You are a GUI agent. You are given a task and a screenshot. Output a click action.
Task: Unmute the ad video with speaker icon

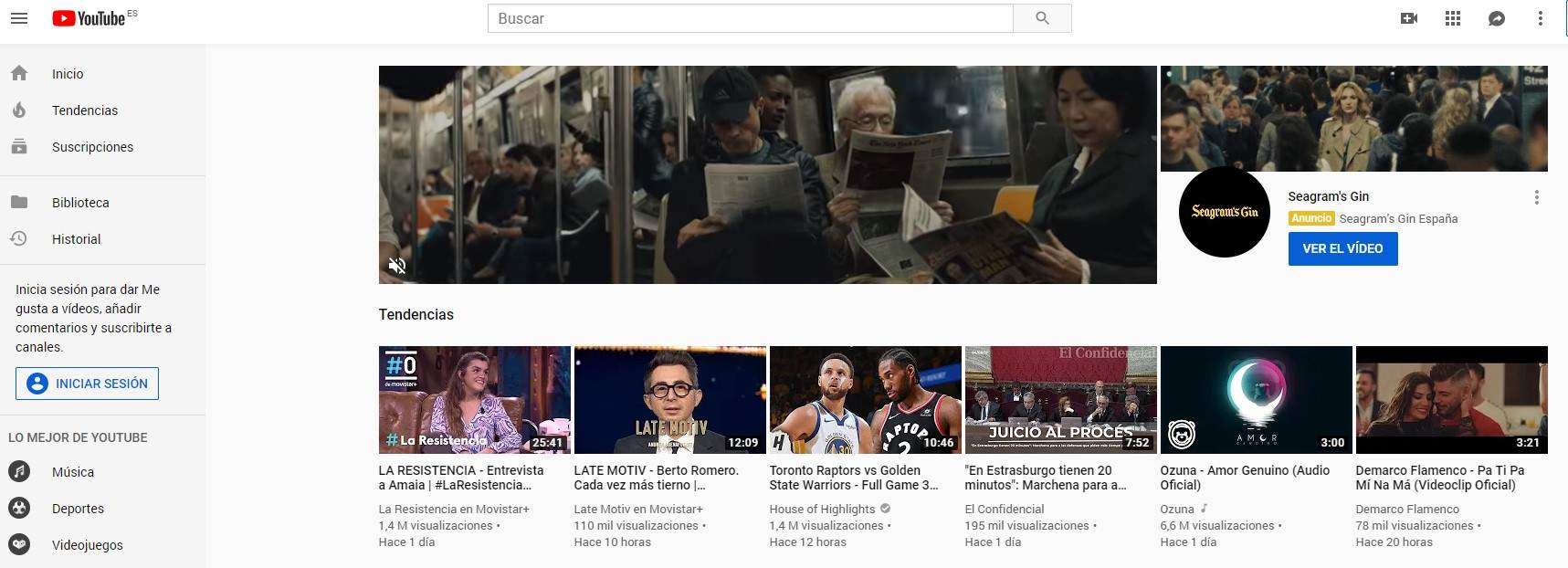pos(397,266)
